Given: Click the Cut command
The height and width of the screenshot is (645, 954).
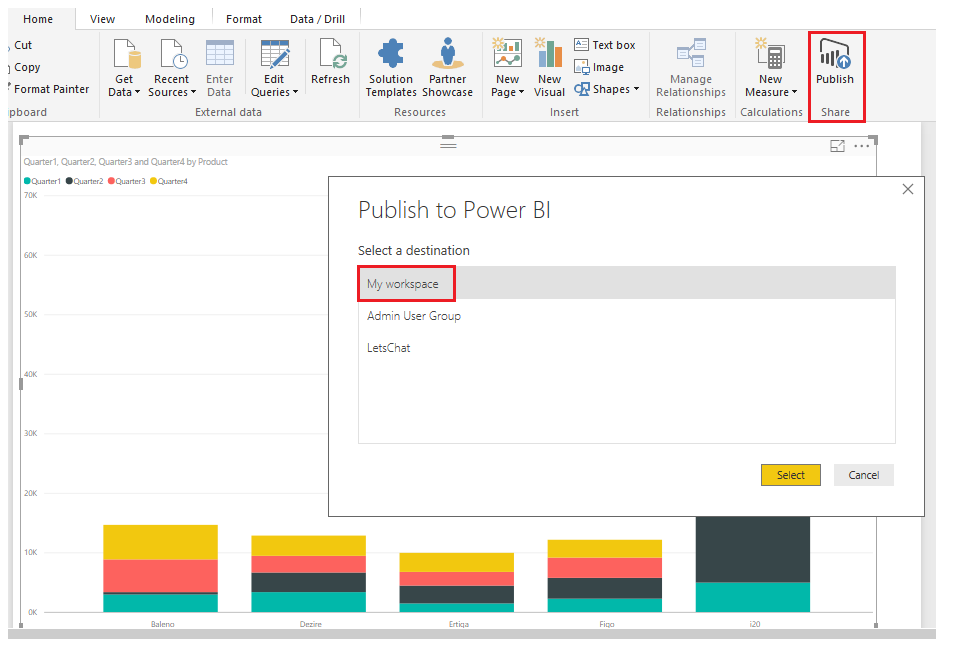Looking at the screenshot, I should (x=23, y=45).
